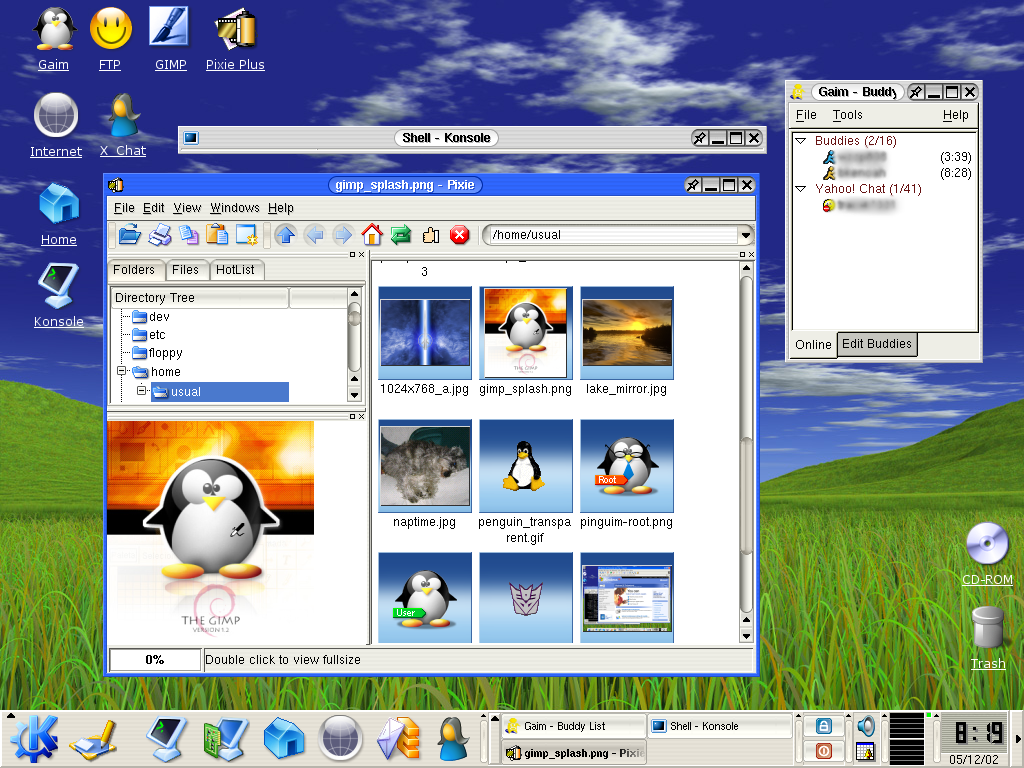Switch to the HotList tab in Pixie
1024x768 pixels.
pos(235,270)
